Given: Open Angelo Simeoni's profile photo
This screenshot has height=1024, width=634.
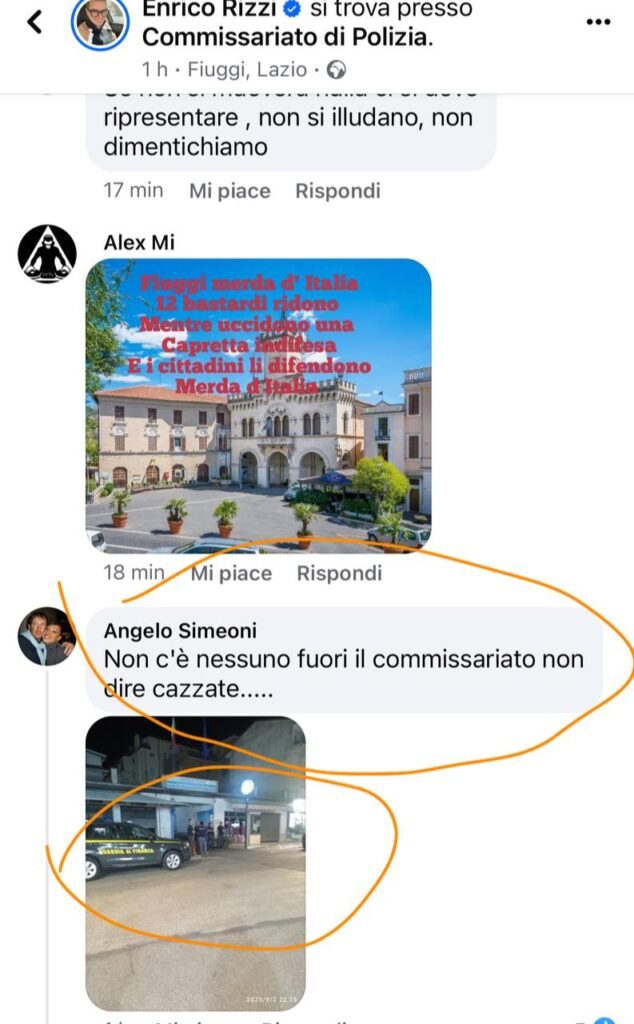Looking at the screenshot, I should [46, 636].
